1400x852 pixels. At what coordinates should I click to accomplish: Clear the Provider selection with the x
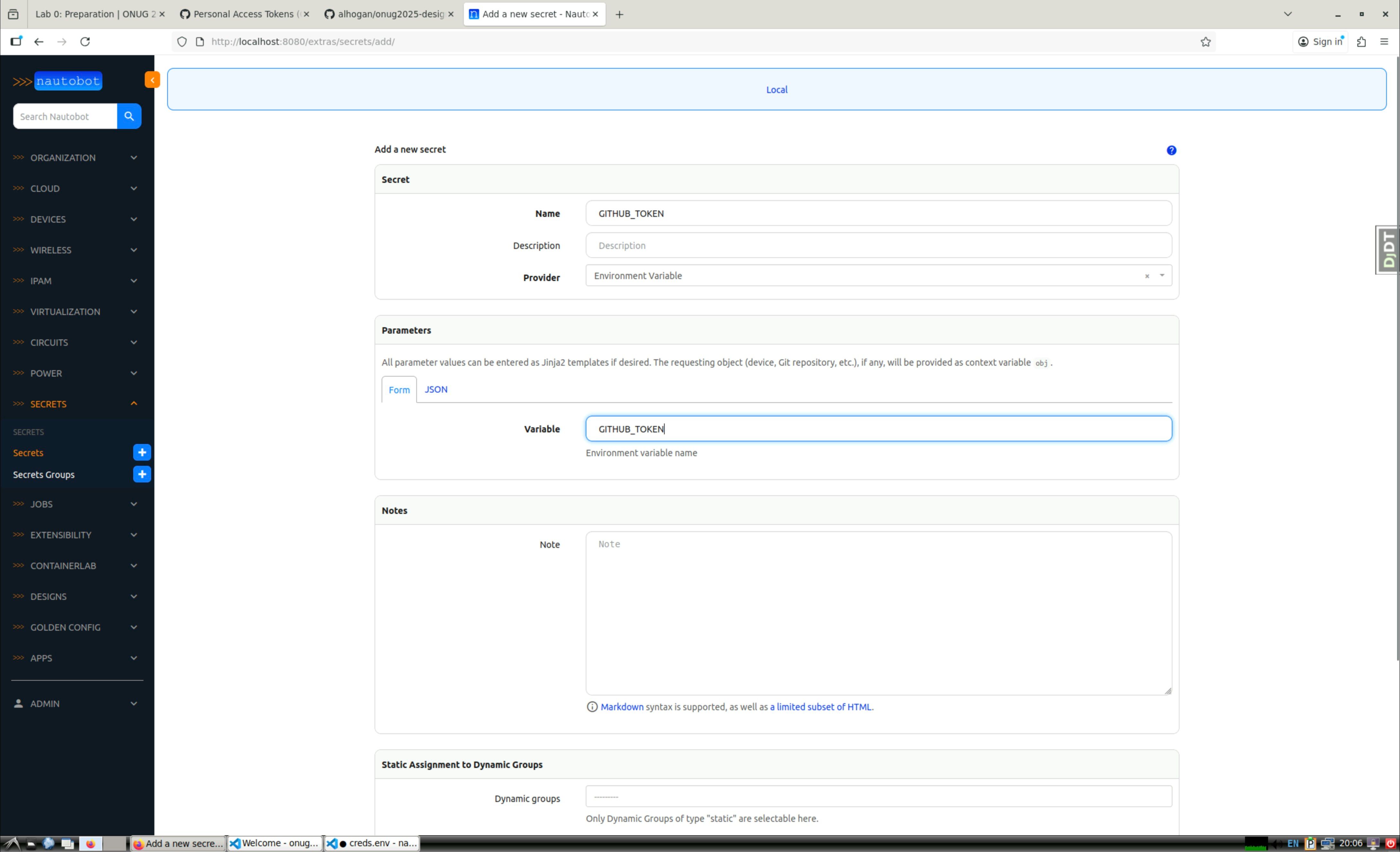pyautogui.click(x=1146, y=276)
